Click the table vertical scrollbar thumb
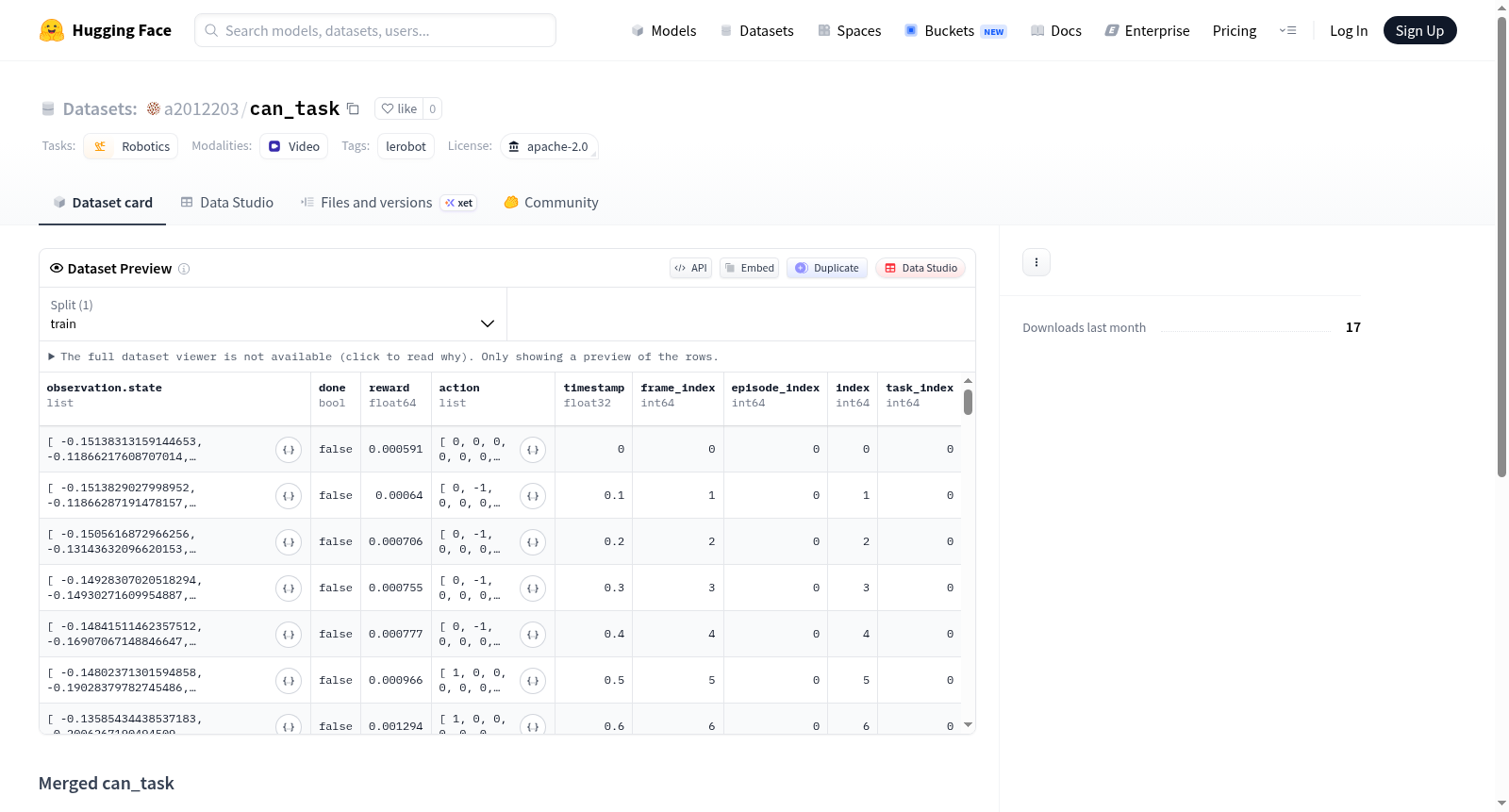The width and height of the screenshot is (1509, 812). (968, 402)
